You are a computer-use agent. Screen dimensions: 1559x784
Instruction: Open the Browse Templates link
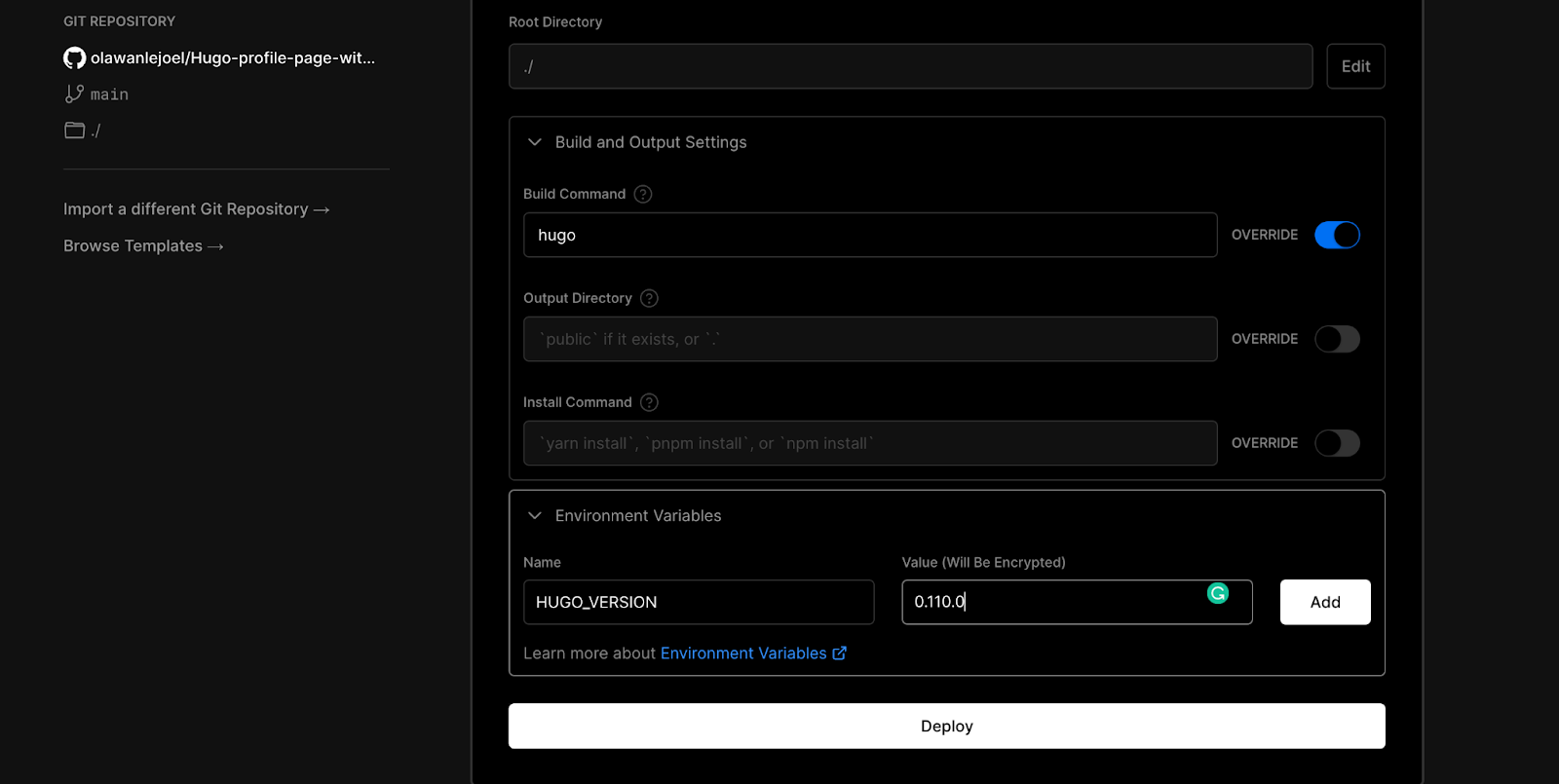[143, 246]
